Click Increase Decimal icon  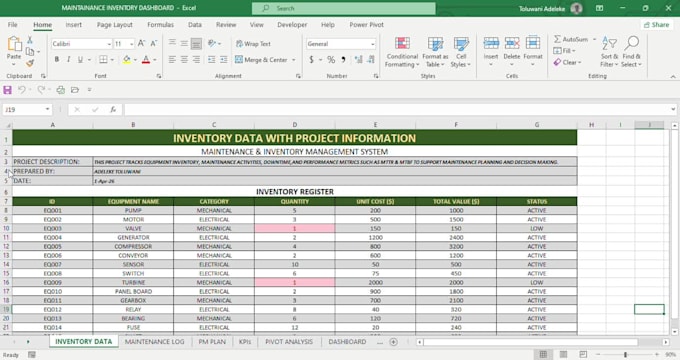tap(358, 60)
